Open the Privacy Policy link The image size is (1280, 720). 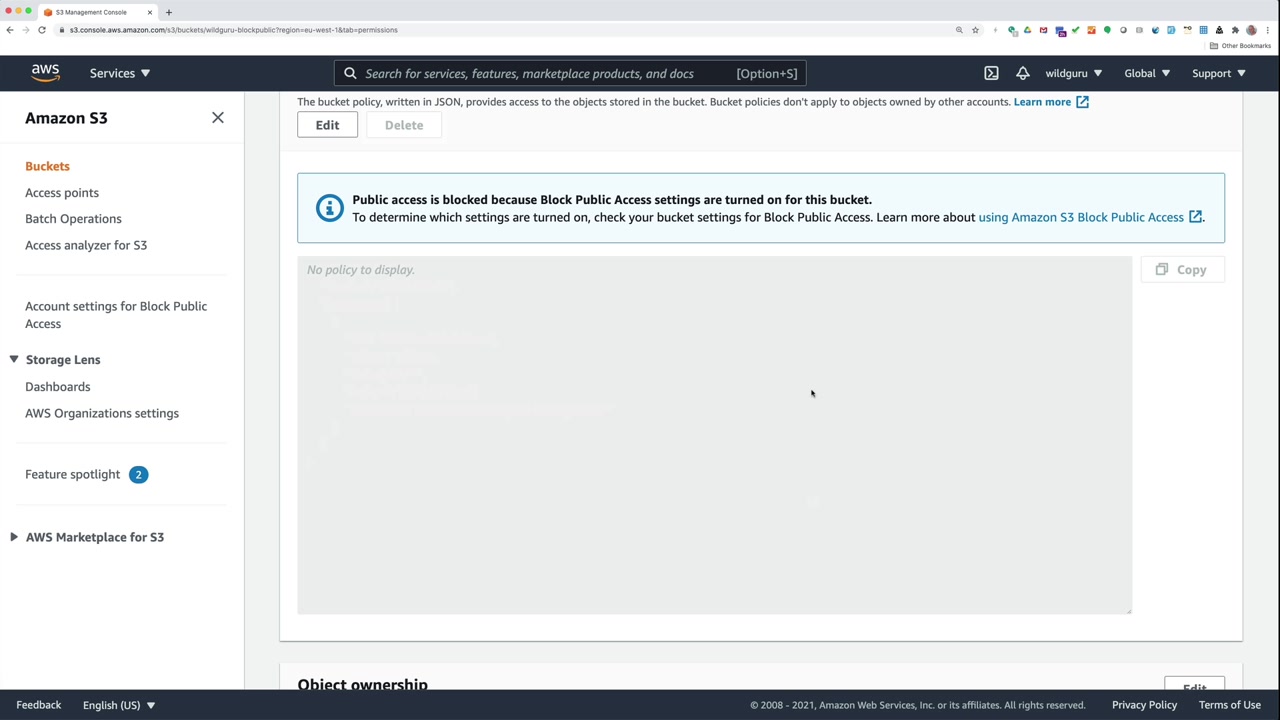click(x=1144, y=705)
